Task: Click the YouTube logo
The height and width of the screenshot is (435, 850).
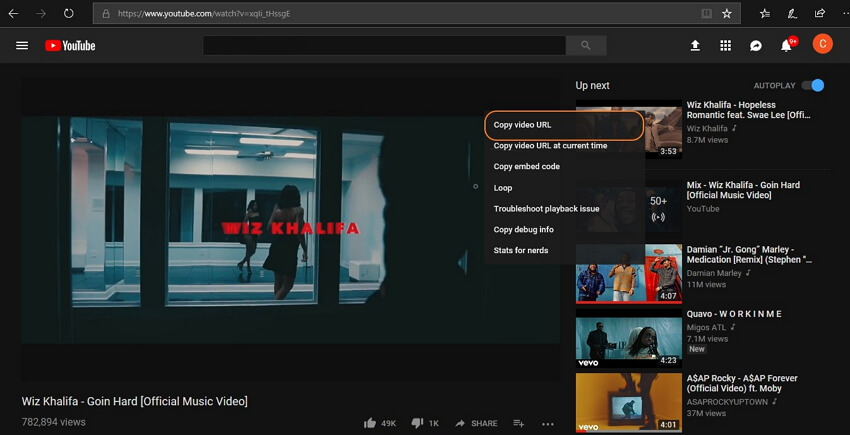Action: click(70, 46)
